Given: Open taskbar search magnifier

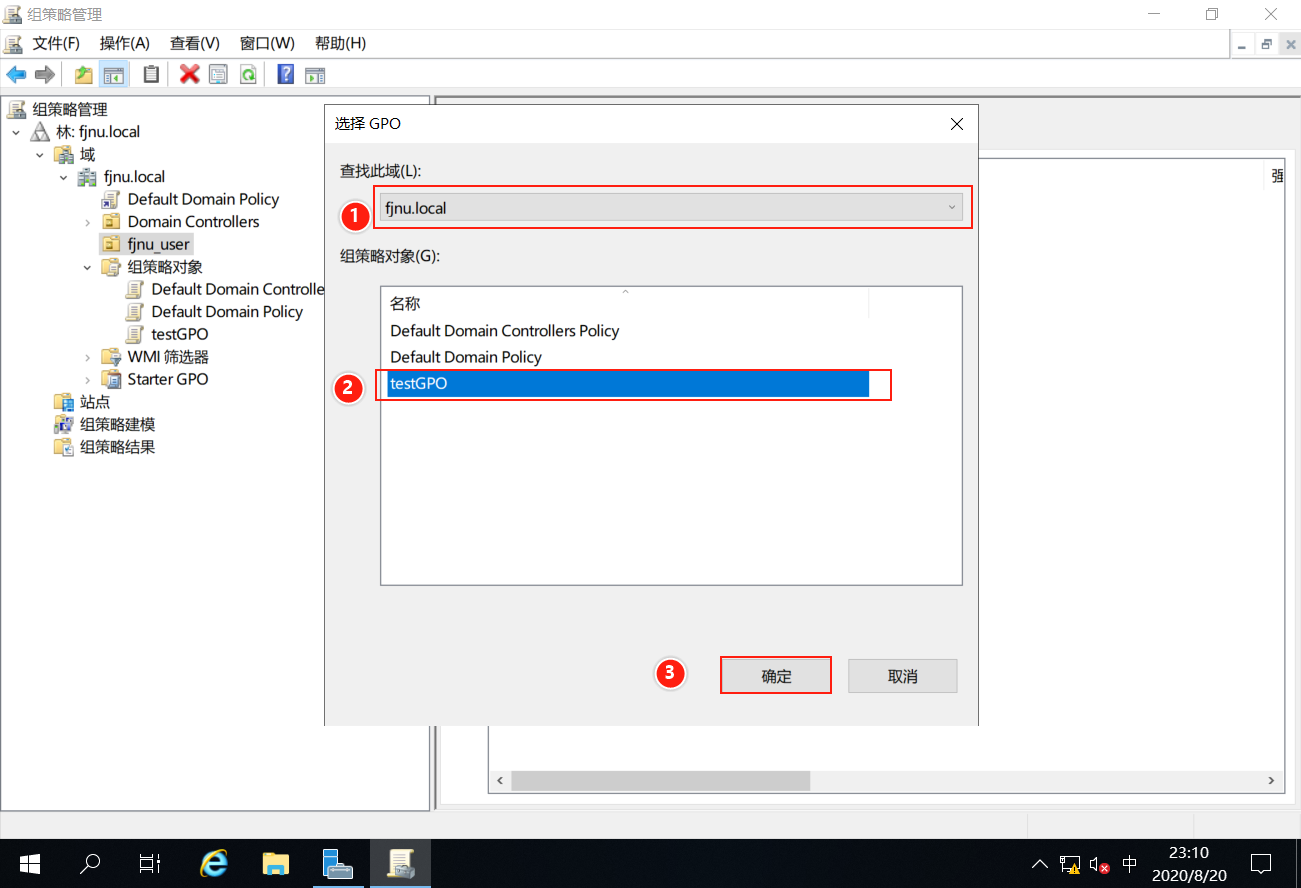Looking at the screenshot, I should (x=90, y=863).
